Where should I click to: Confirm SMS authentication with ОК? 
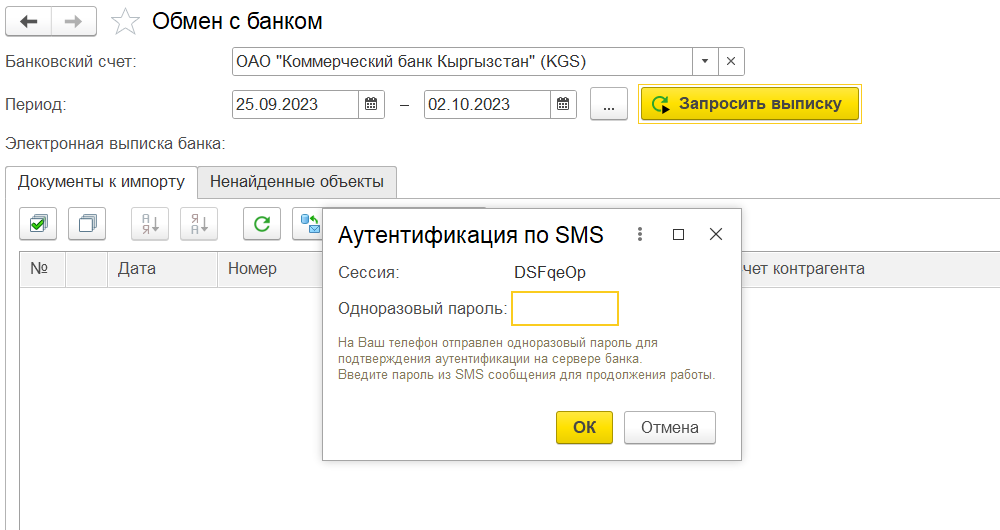[584, 427]
